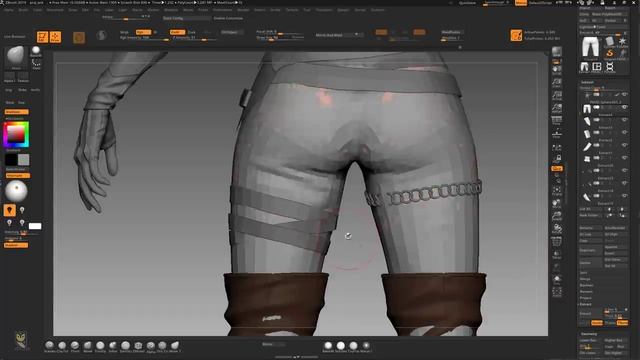640x360 pixels.
Task: Pick a hue in the color picker square
Action: [x=16, y=134]
